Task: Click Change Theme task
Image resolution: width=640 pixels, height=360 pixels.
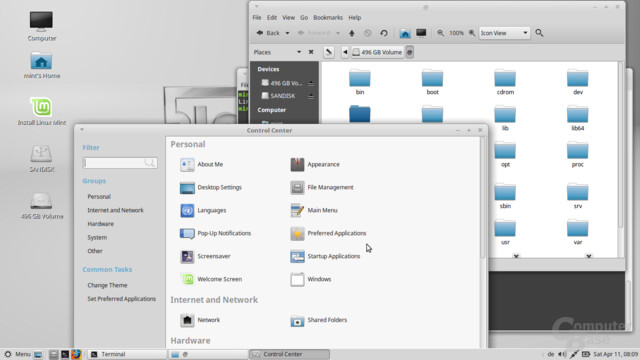Action: click(x=107, y=285)
